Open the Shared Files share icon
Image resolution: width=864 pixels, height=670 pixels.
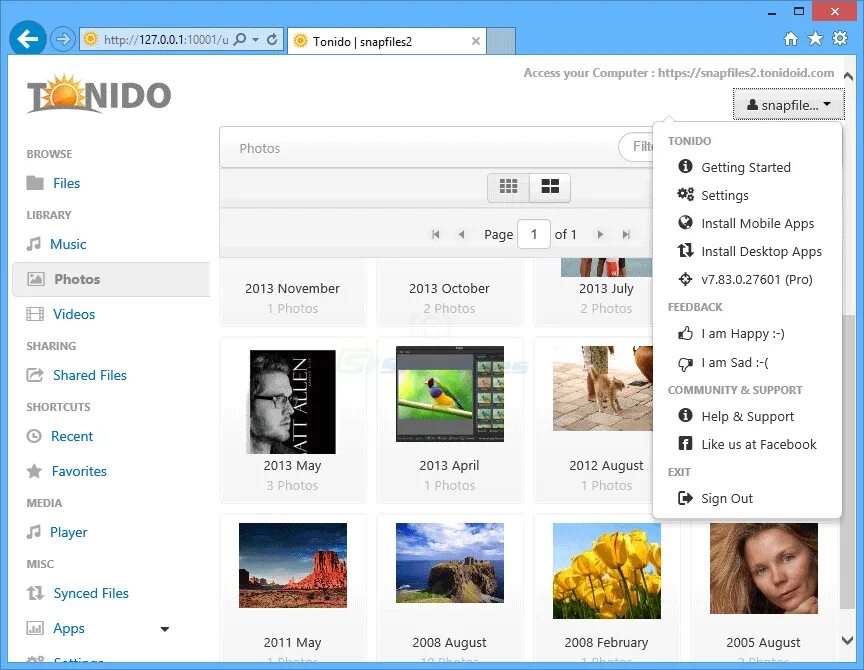click(35, 375)
